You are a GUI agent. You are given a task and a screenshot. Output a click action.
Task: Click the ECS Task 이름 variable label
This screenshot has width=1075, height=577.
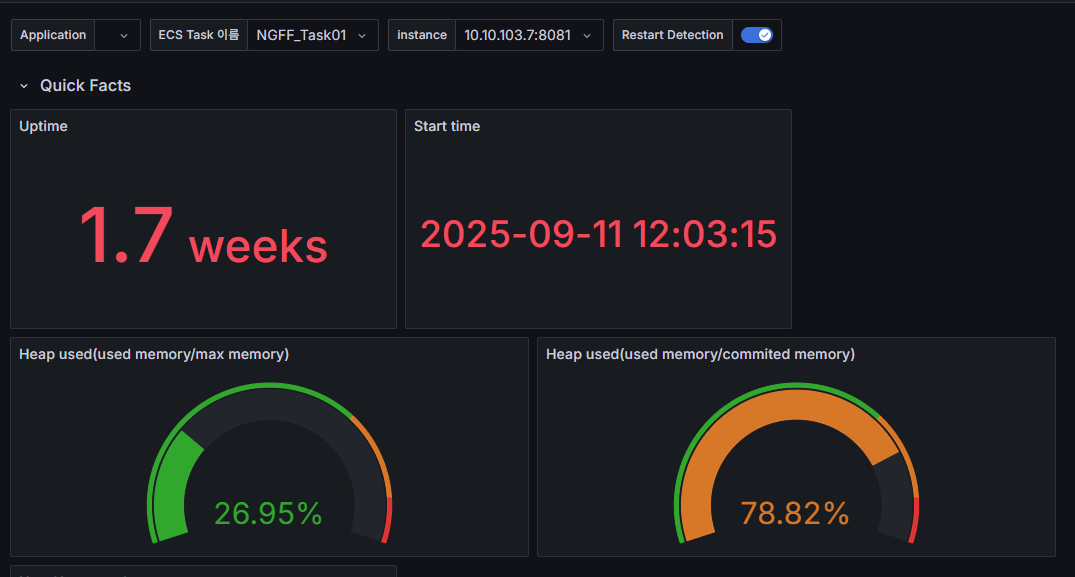point(198,35)
